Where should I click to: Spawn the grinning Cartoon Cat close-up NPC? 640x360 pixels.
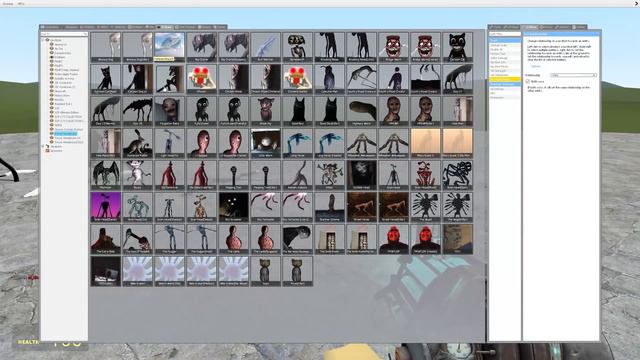tap(457, 47)
